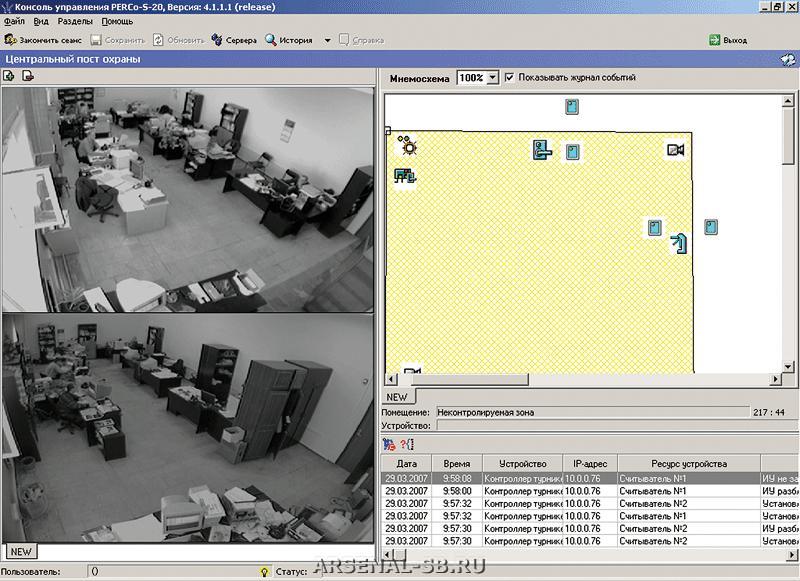Select the NEW tab below the camera views
Screen dimensions: 800x581
21,551
